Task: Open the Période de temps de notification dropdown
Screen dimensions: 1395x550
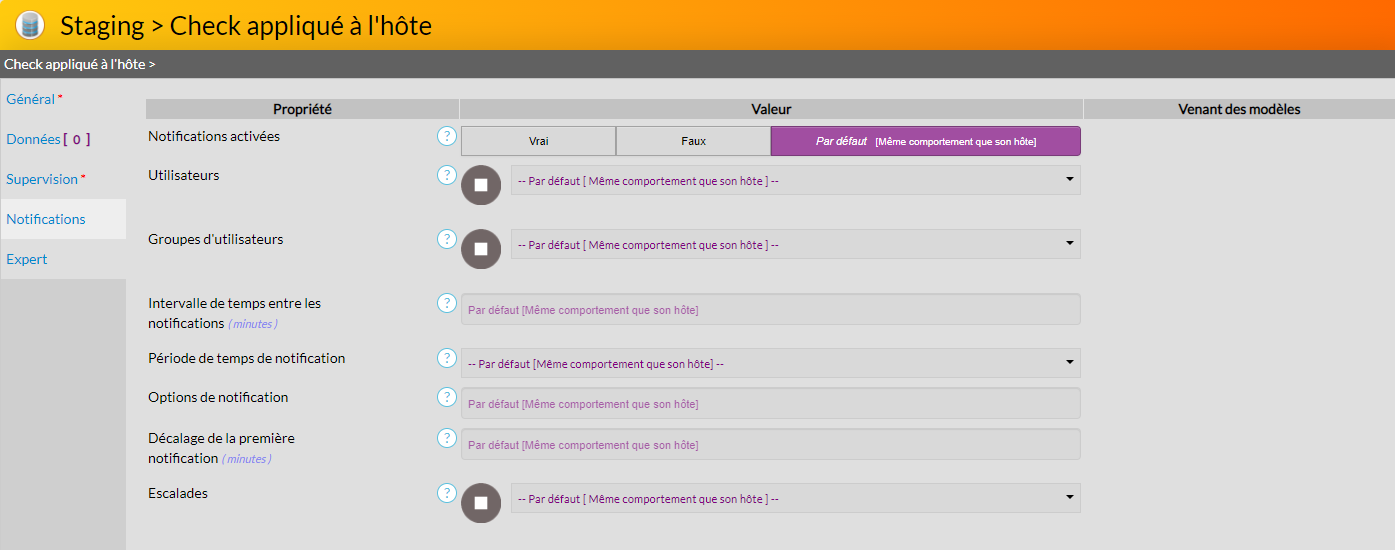Action: pos(770,364)
